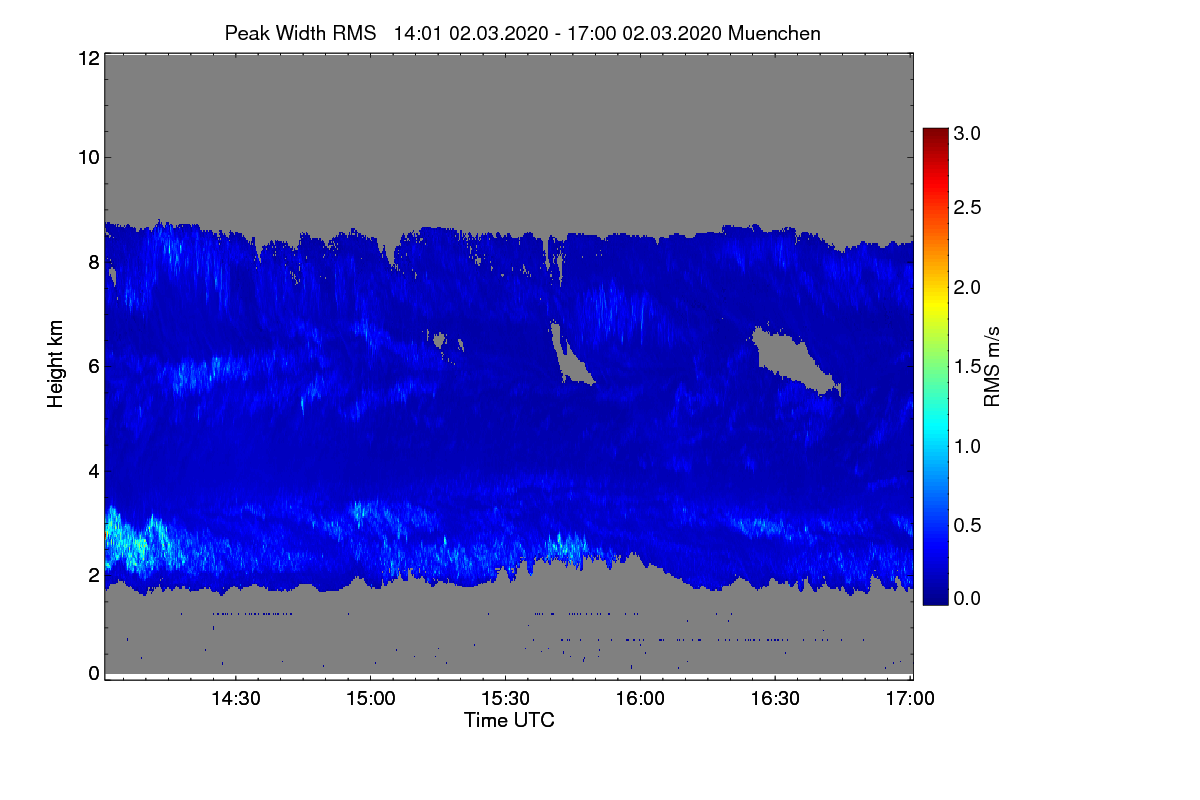Click the 'Height km' y-axis label

56,363
